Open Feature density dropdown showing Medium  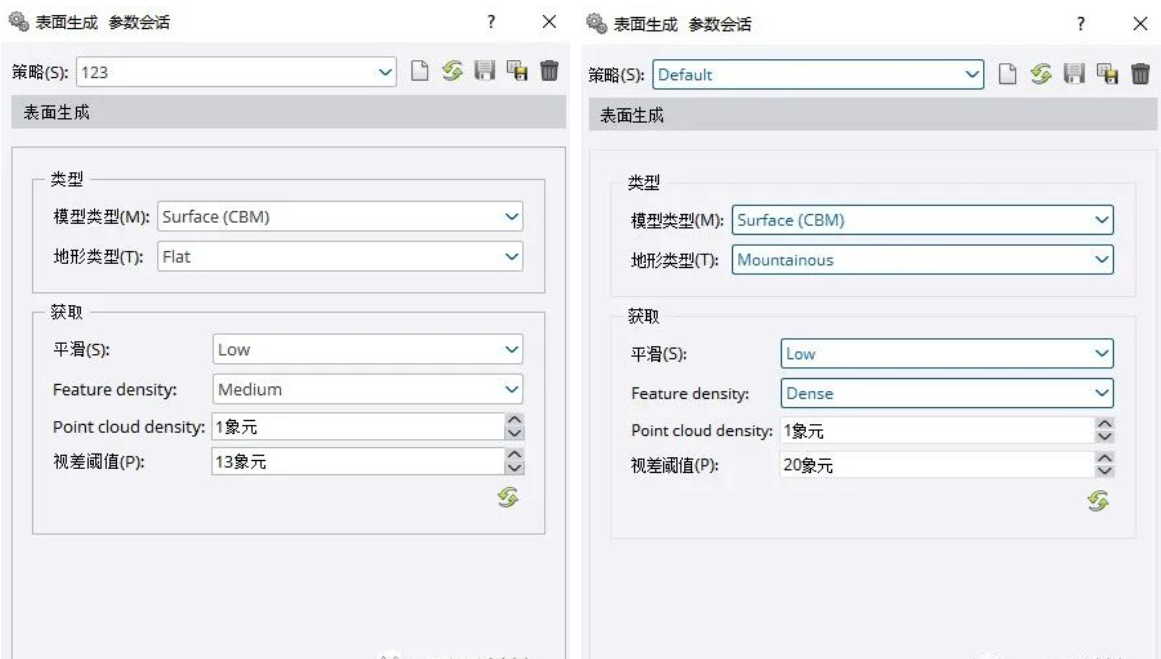(512, 388)
